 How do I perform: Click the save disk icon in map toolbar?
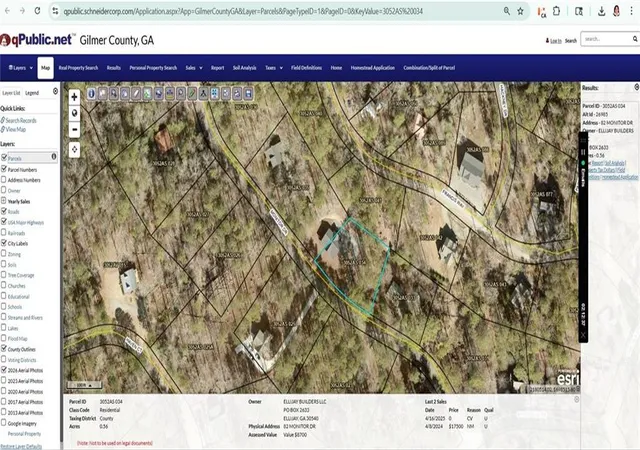[x=248, y=94]
